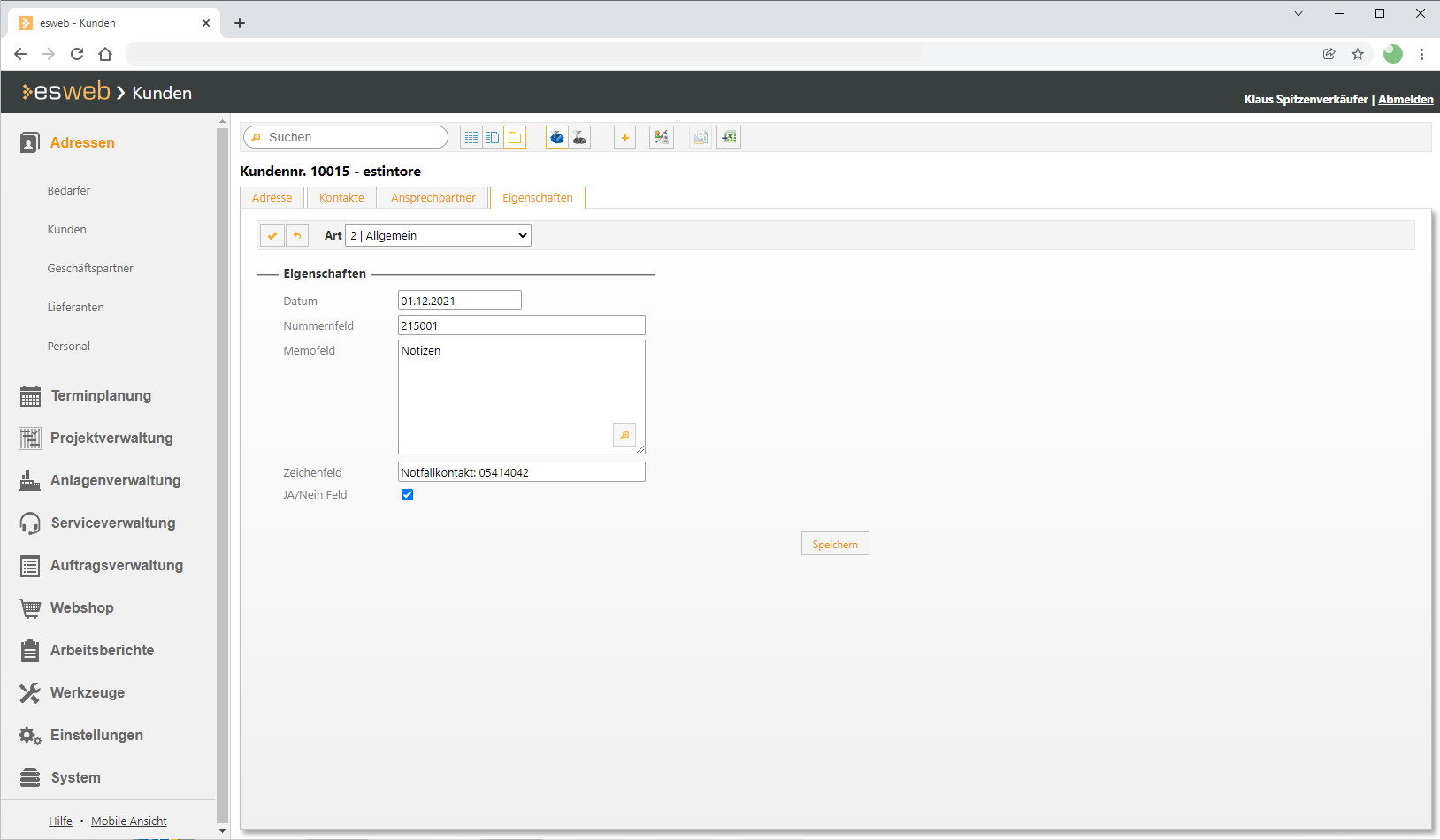
Task: Export to Excel using the toolbar icon
Action: click(729, 137)
